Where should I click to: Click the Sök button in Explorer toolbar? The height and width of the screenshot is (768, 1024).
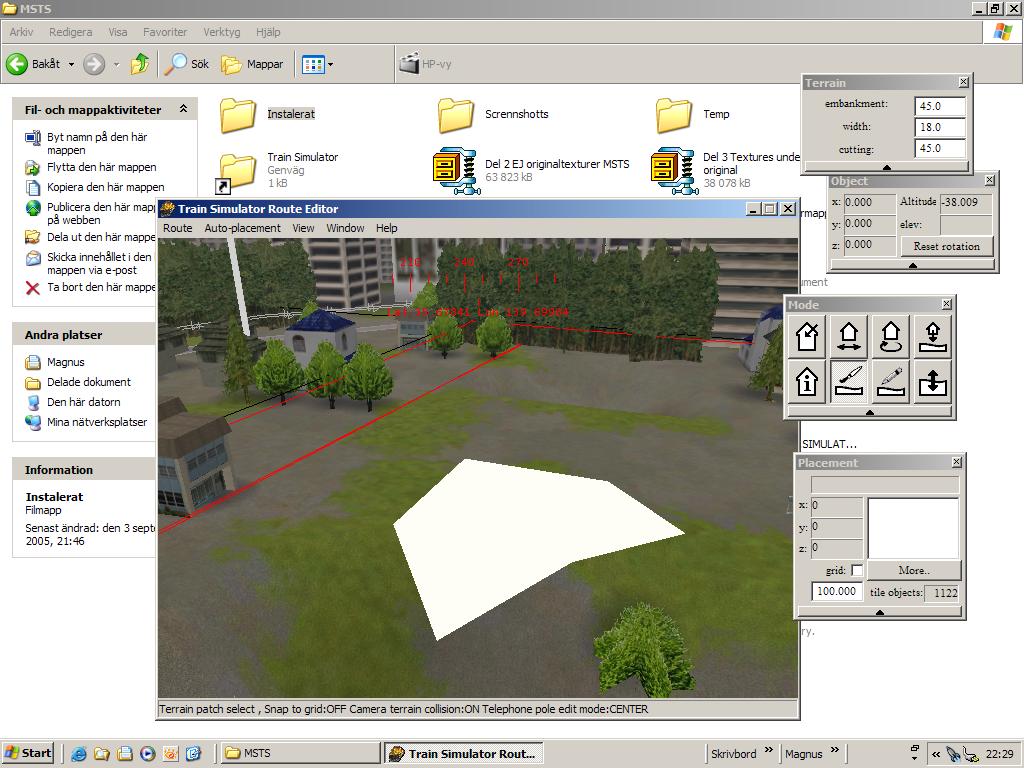pyautogui.click(x=187, y=64)
